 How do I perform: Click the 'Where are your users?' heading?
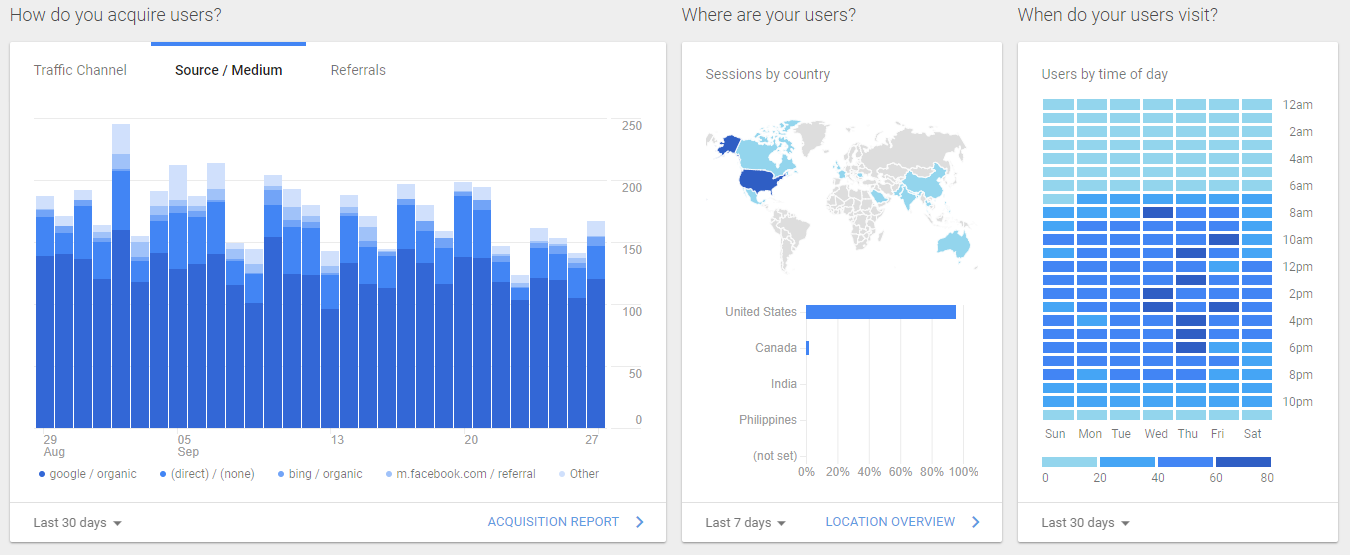[768, 15]
